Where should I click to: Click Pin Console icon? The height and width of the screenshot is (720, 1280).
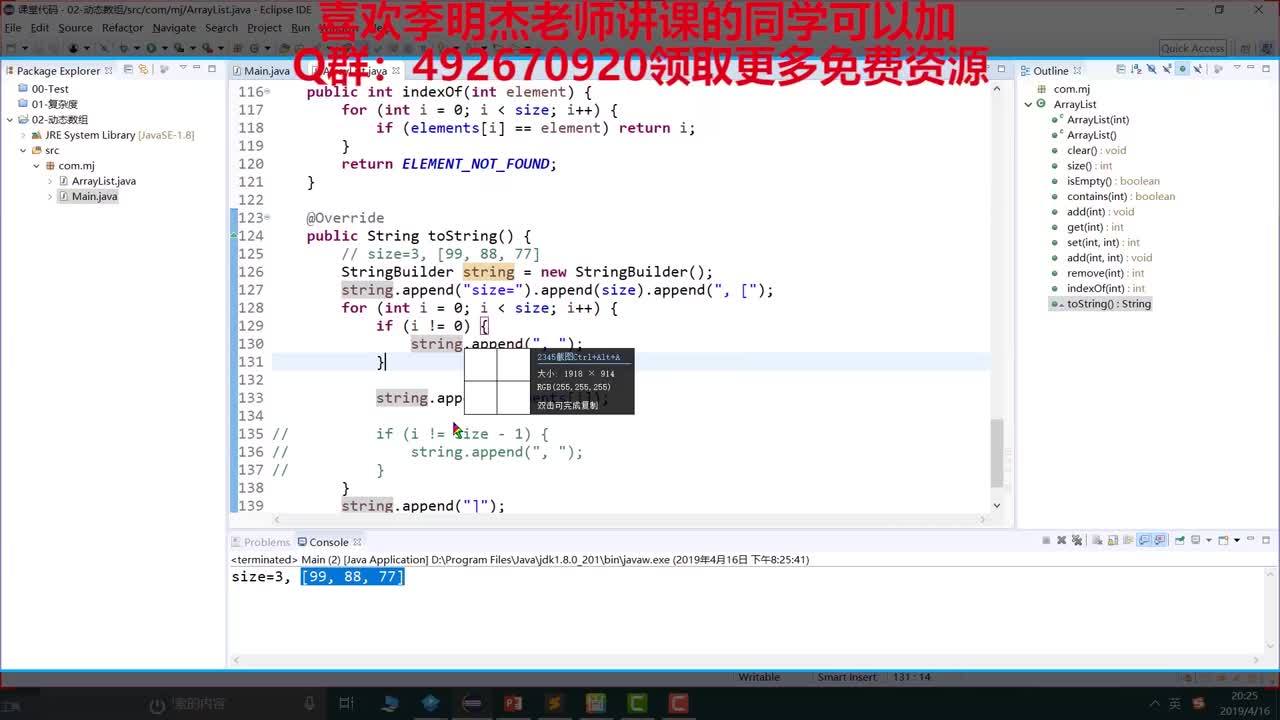coord(1180,541)
